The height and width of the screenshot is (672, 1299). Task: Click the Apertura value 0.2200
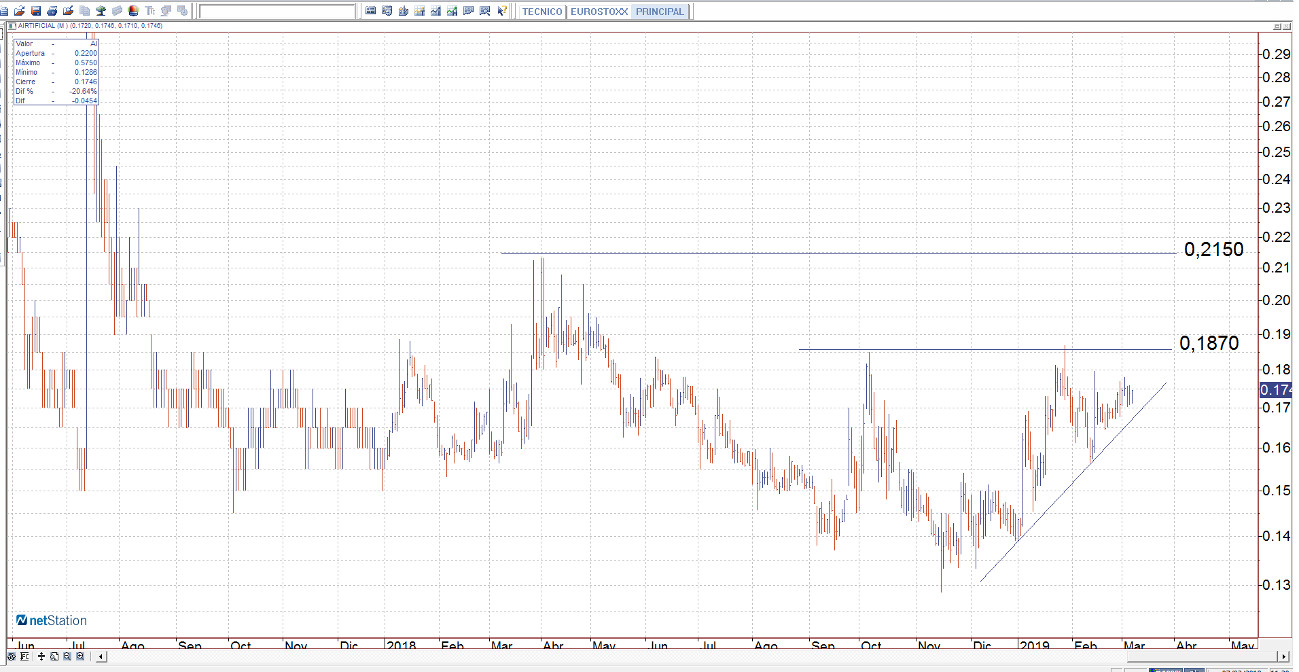[86, 53]
